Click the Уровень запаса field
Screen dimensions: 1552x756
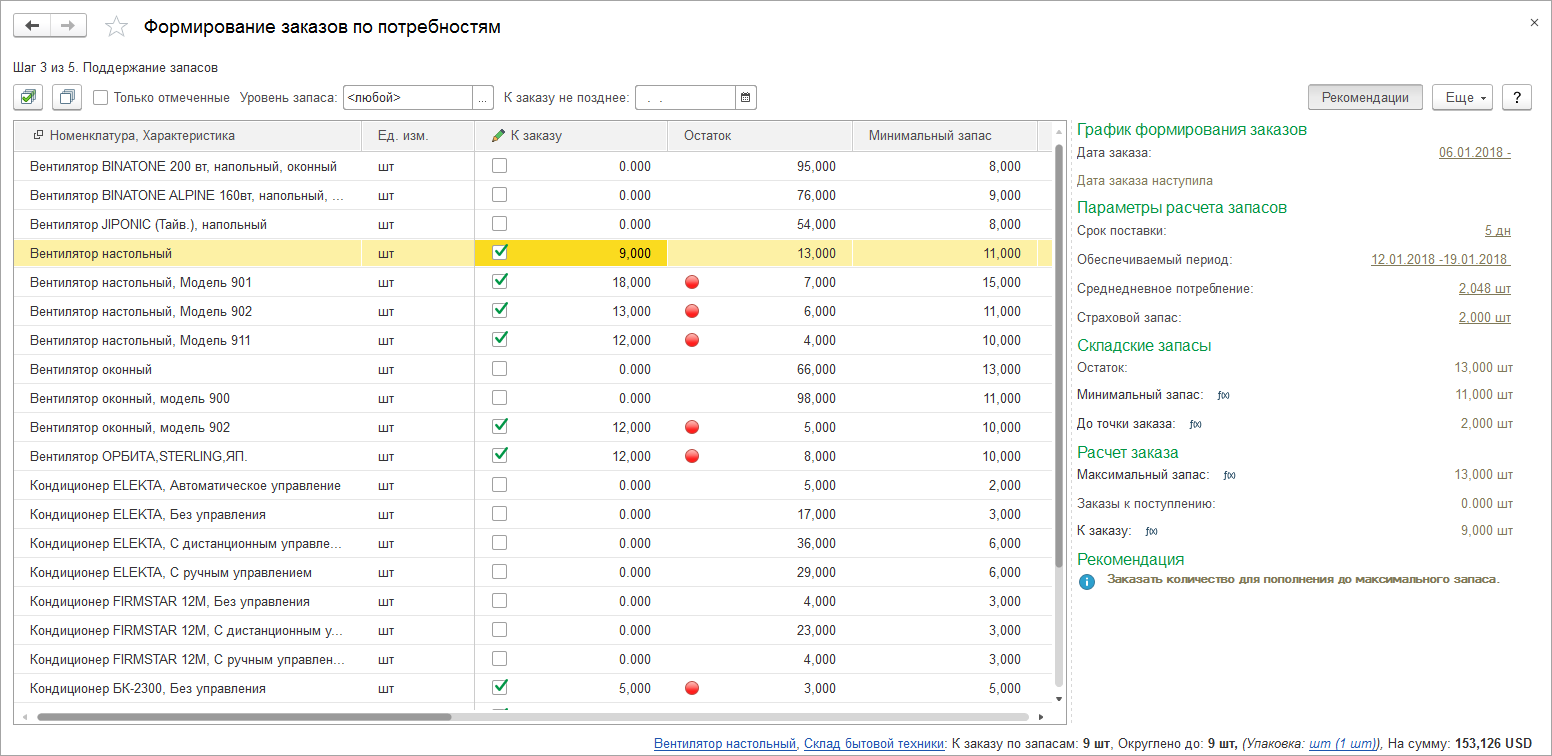(x=407, y=97)
